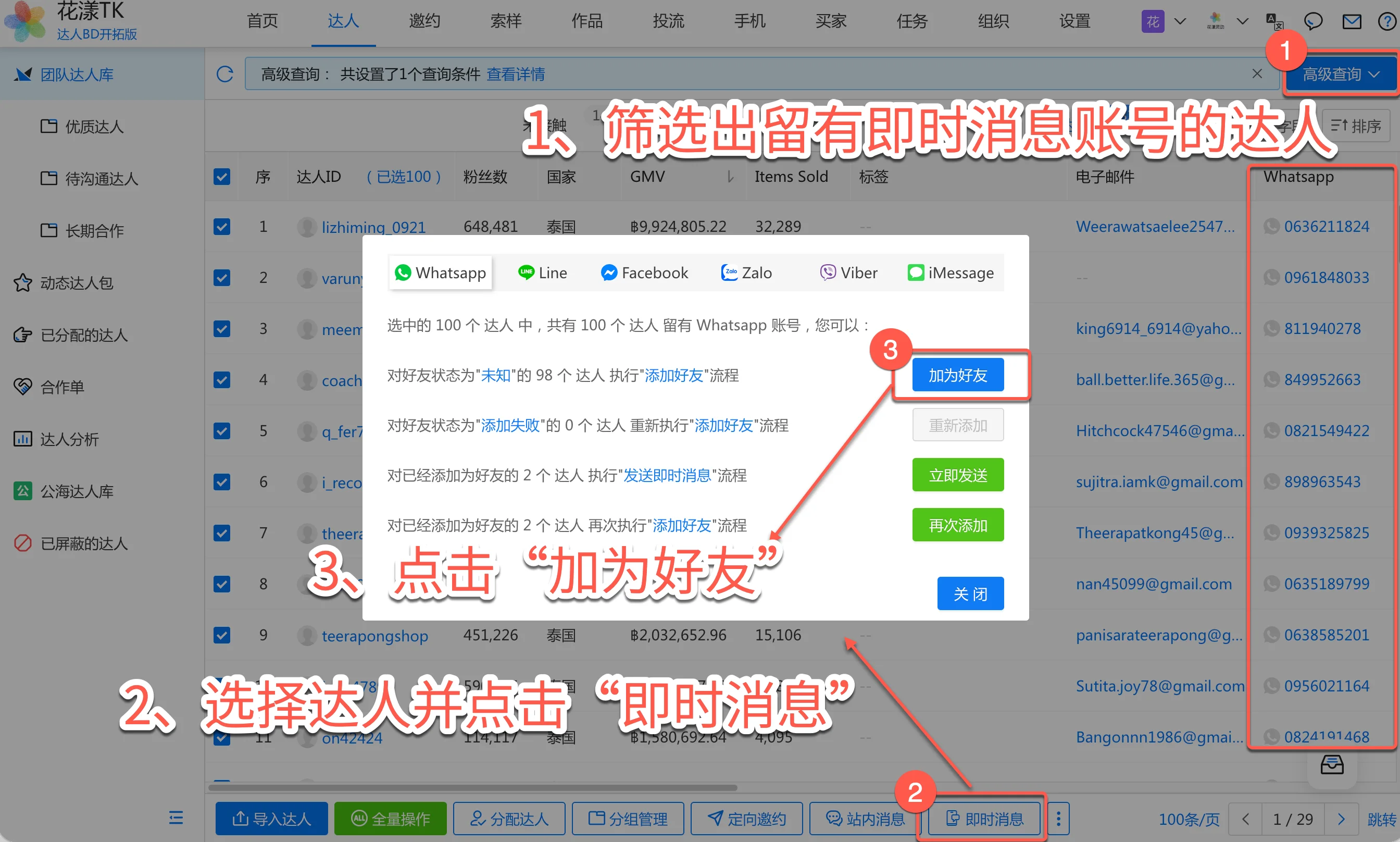This screenshot has height=842, width=1400.
Task: Click the more options dots next to 即时消息
Action: (1058, 818)
